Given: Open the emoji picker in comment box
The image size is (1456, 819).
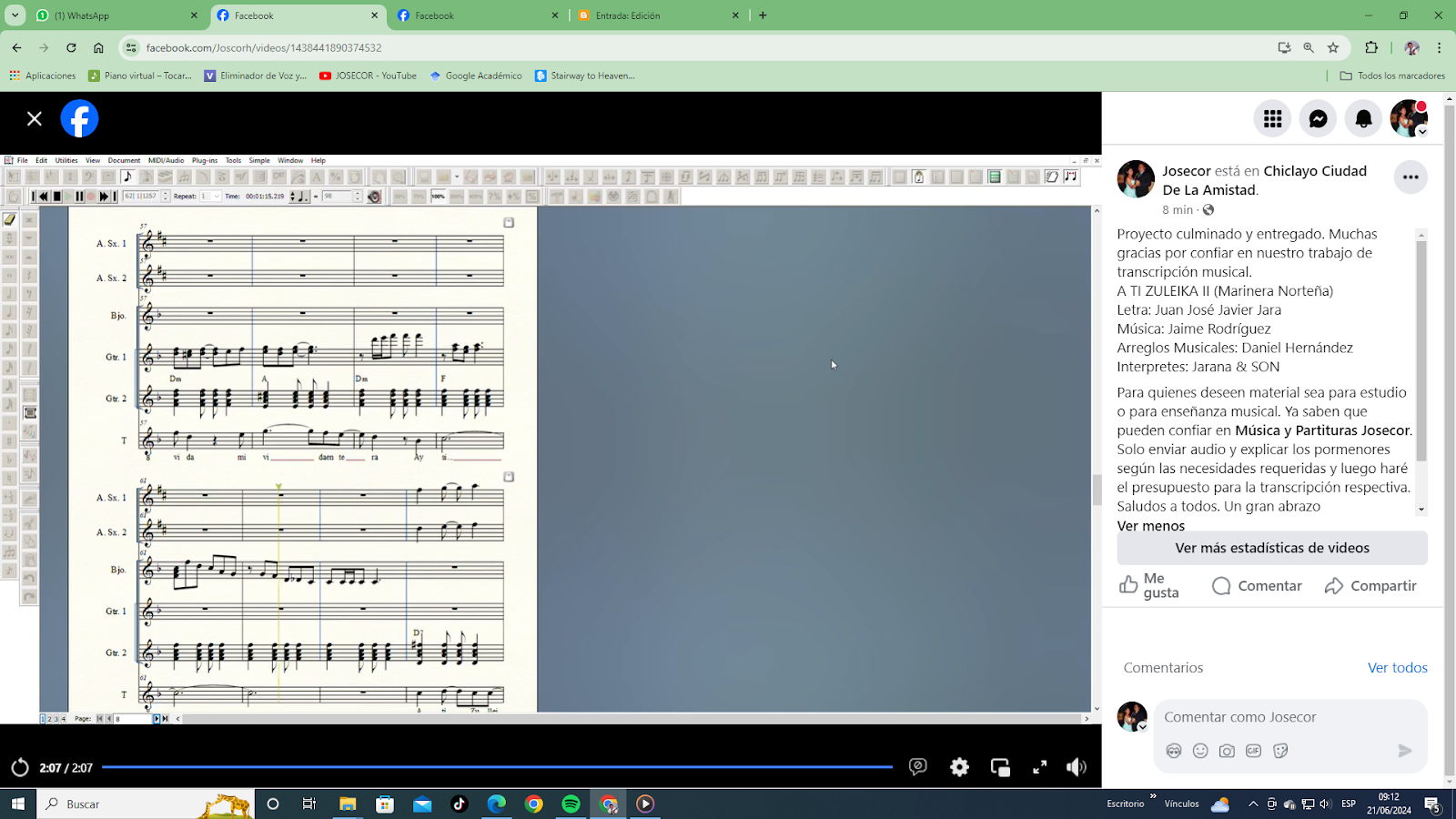Looking at the screenshot, I should click(x=1200, y=751).
